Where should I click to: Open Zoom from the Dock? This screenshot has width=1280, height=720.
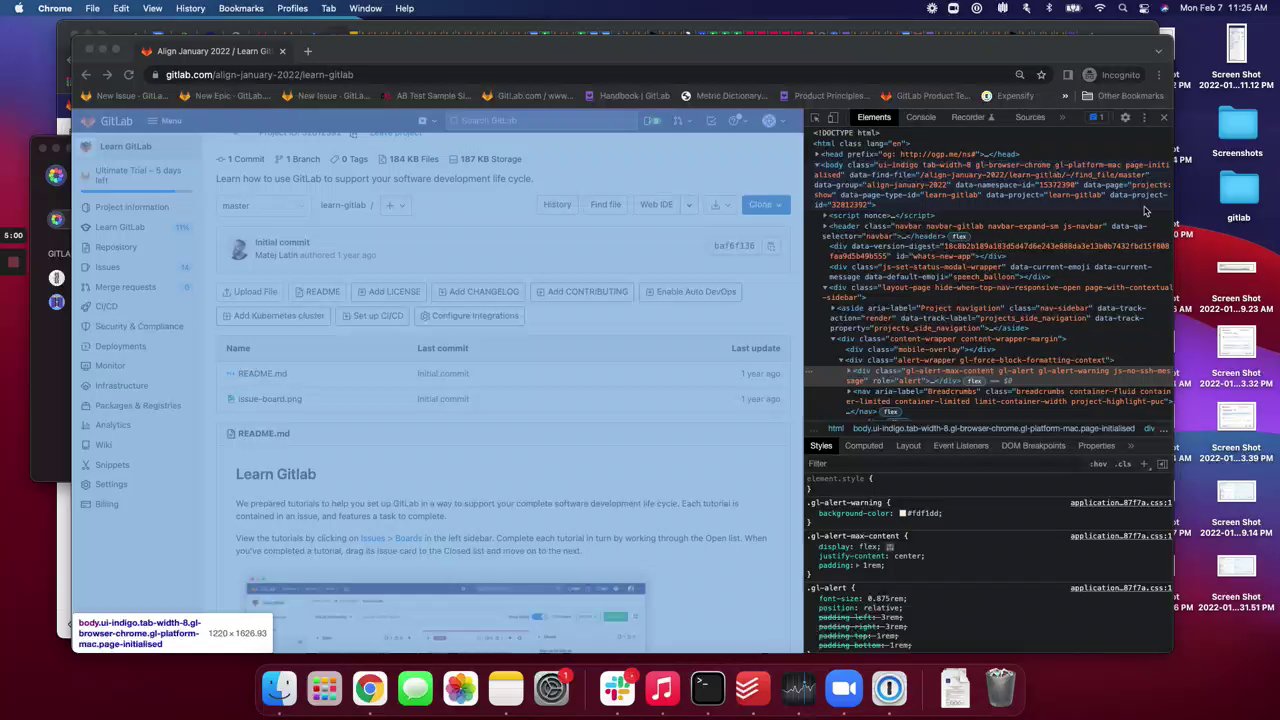coord(844,688)
